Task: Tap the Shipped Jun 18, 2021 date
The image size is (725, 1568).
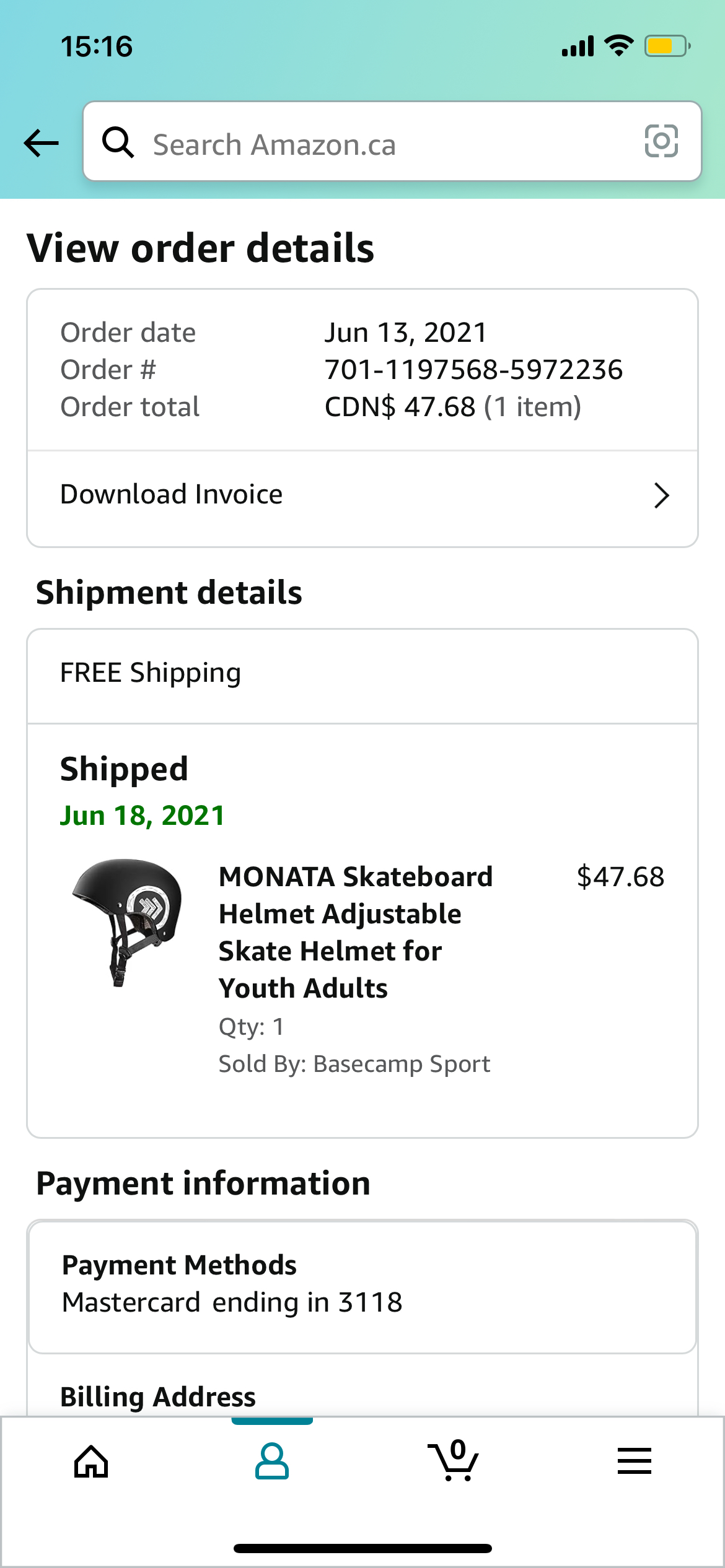Action: [x=142, y=816]
